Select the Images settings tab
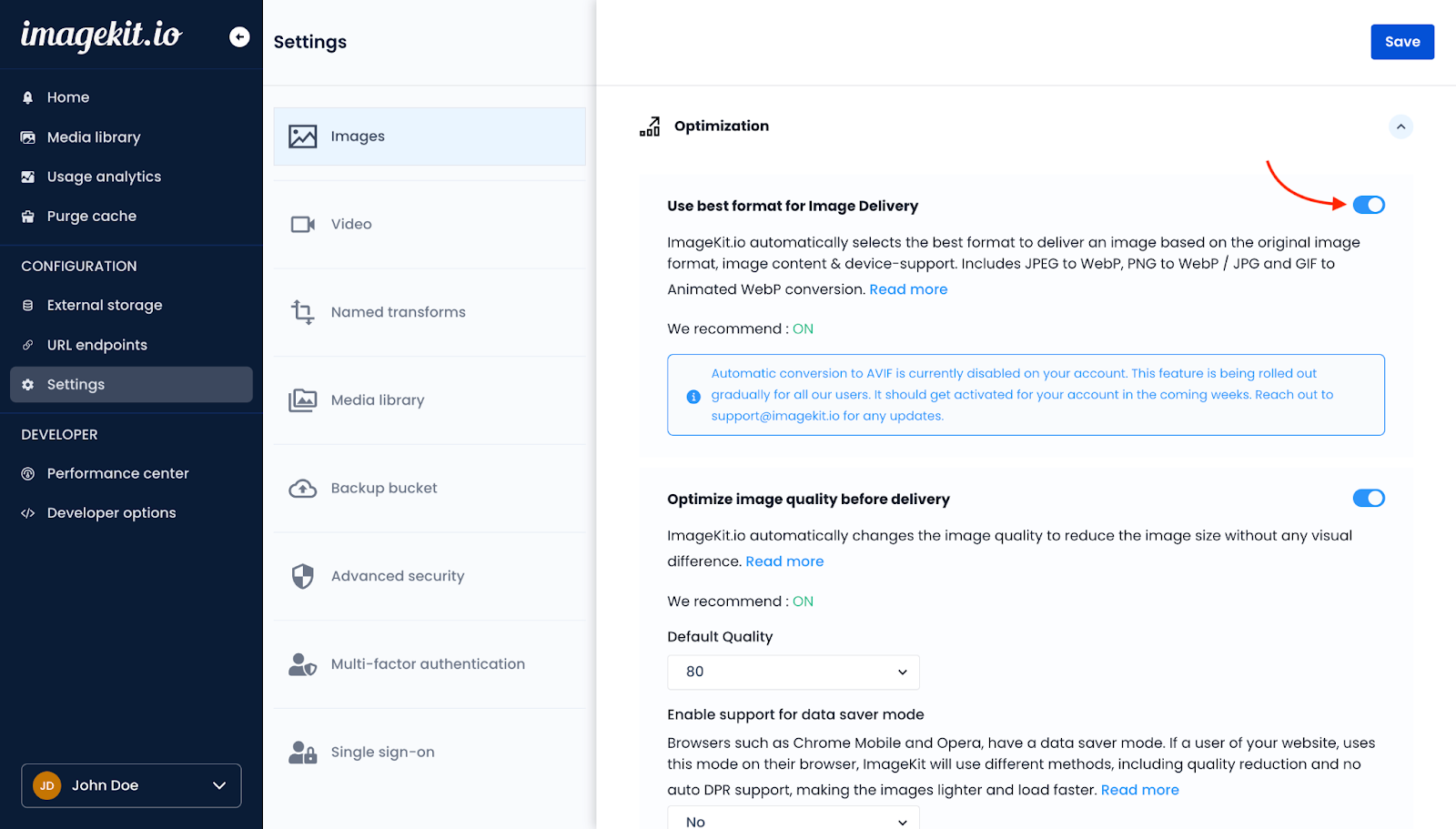The width and height of the screenshot is (1456, 829). (x=429, y=136)
